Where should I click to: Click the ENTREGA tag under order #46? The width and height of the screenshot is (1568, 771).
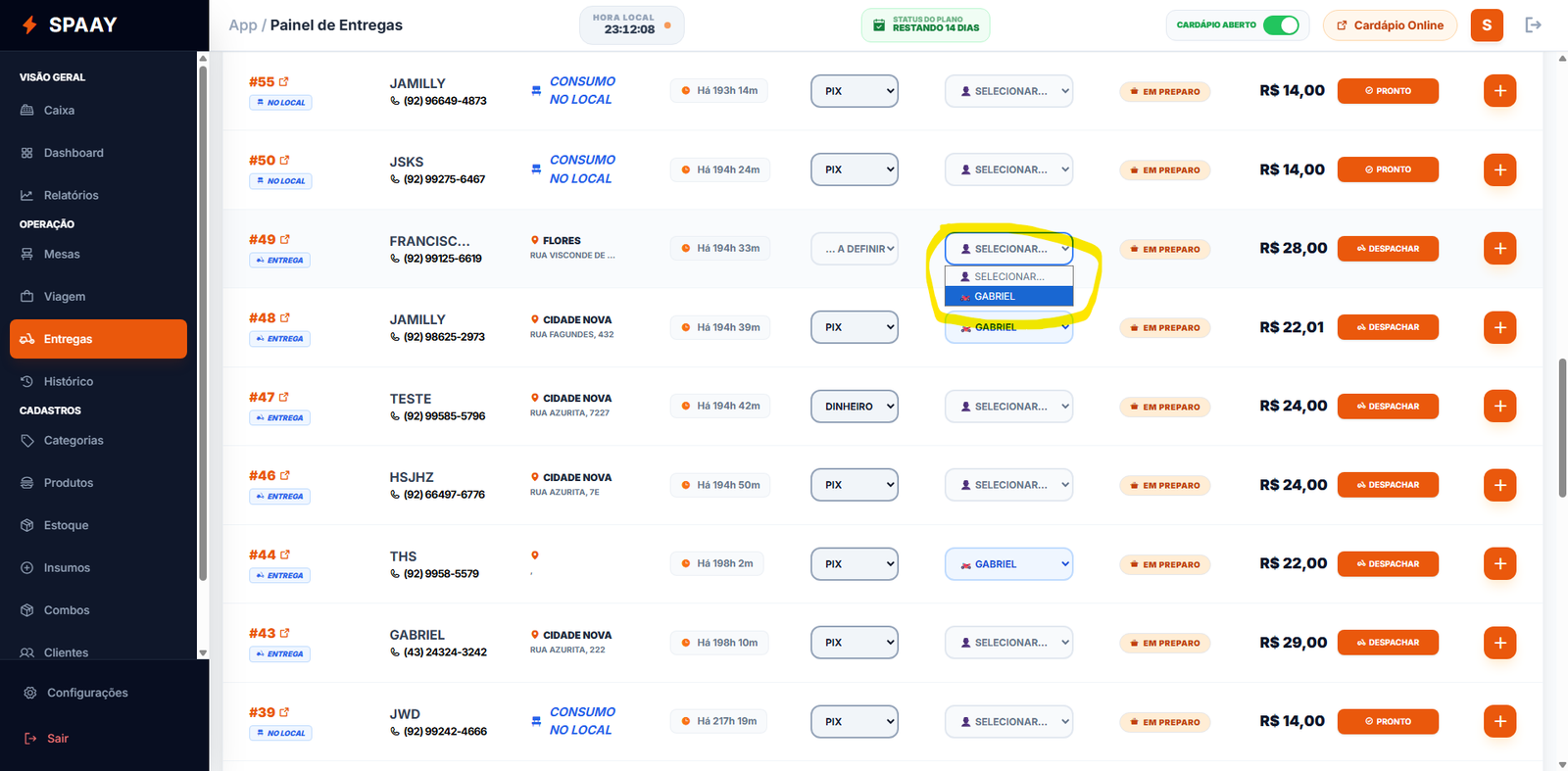279,497
